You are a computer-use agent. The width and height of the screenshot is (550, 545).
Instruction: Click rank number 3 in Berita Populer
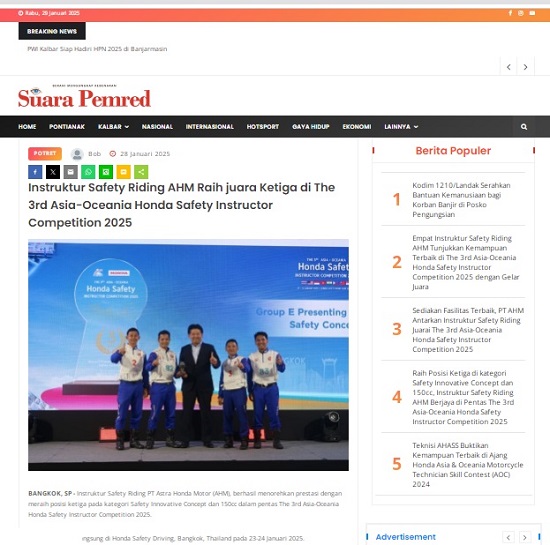[x=397, y=329]
